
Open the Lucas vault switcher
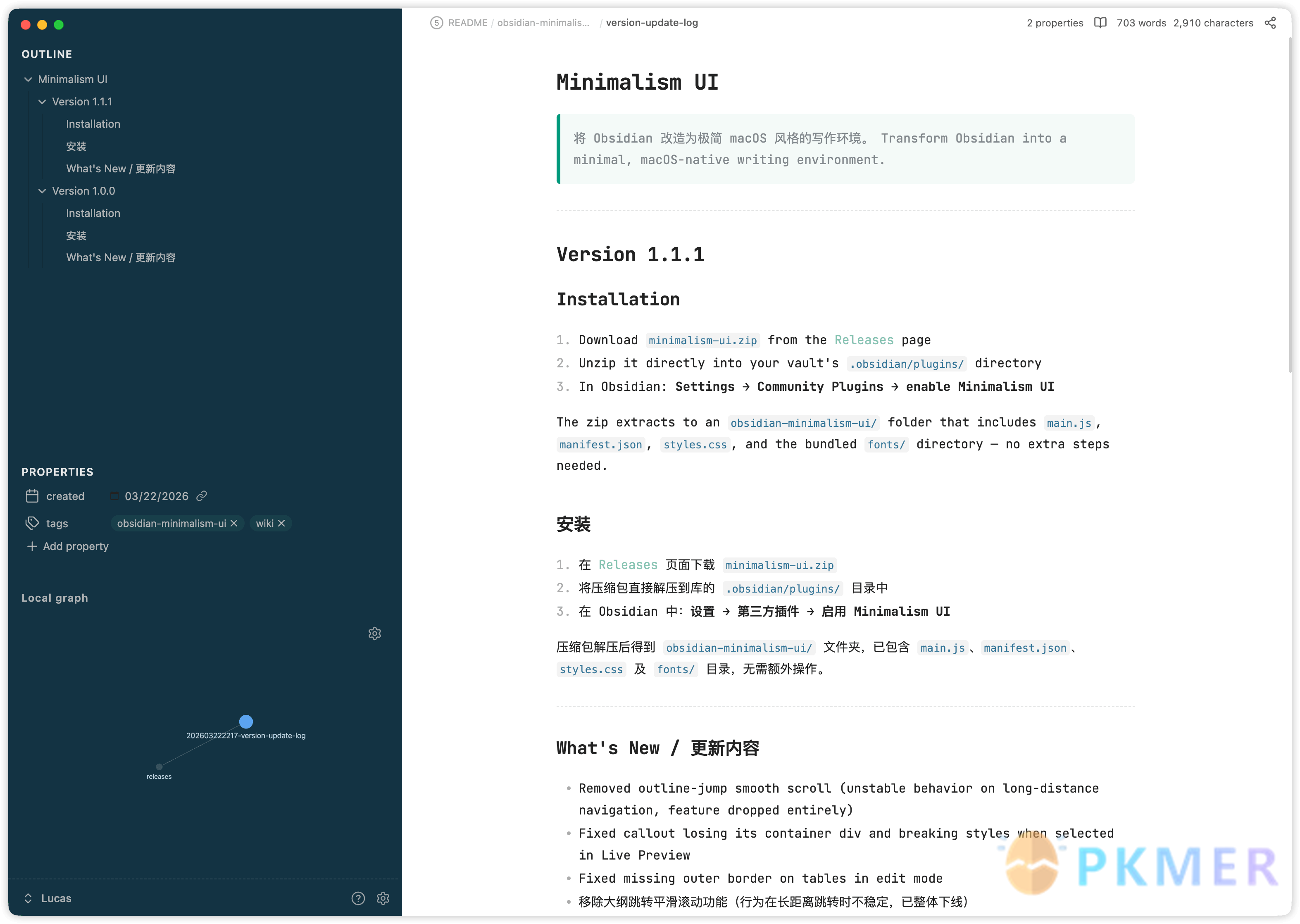click(x=48, y=898)
